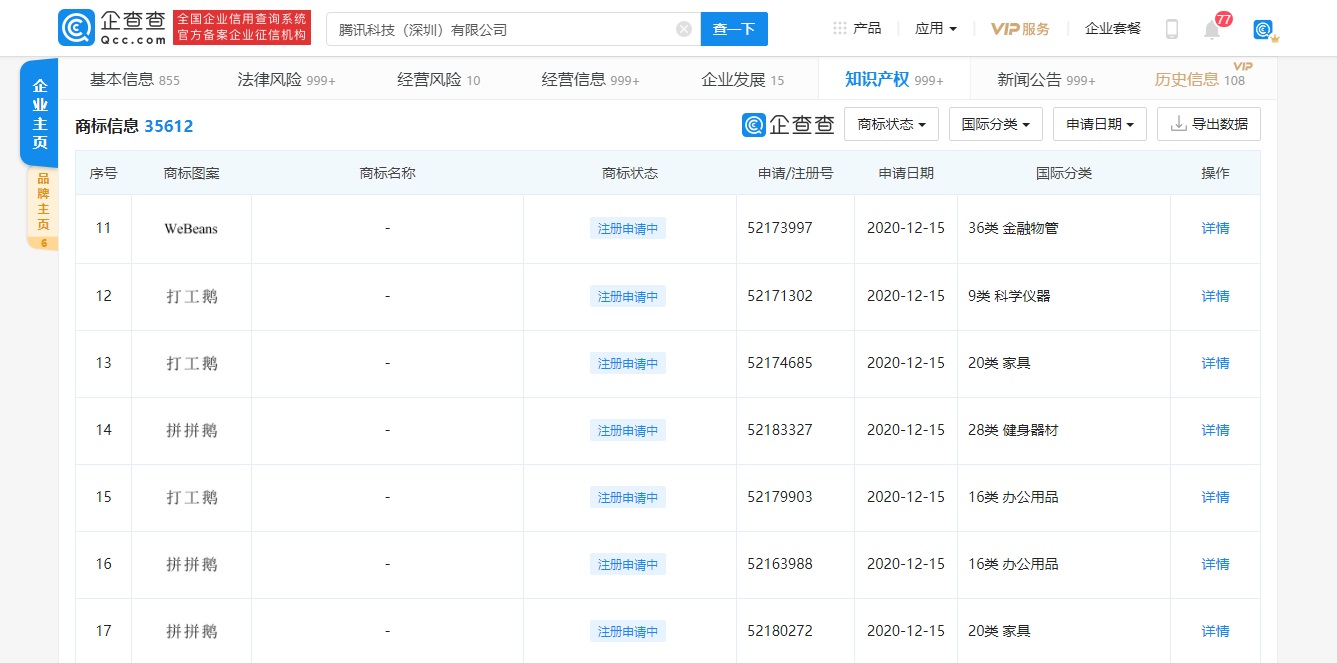The width and height of the screenshot is (1337, 663).
Task: Expand the 商标状态 filter dropdown
Action: [x=891, y=124]
